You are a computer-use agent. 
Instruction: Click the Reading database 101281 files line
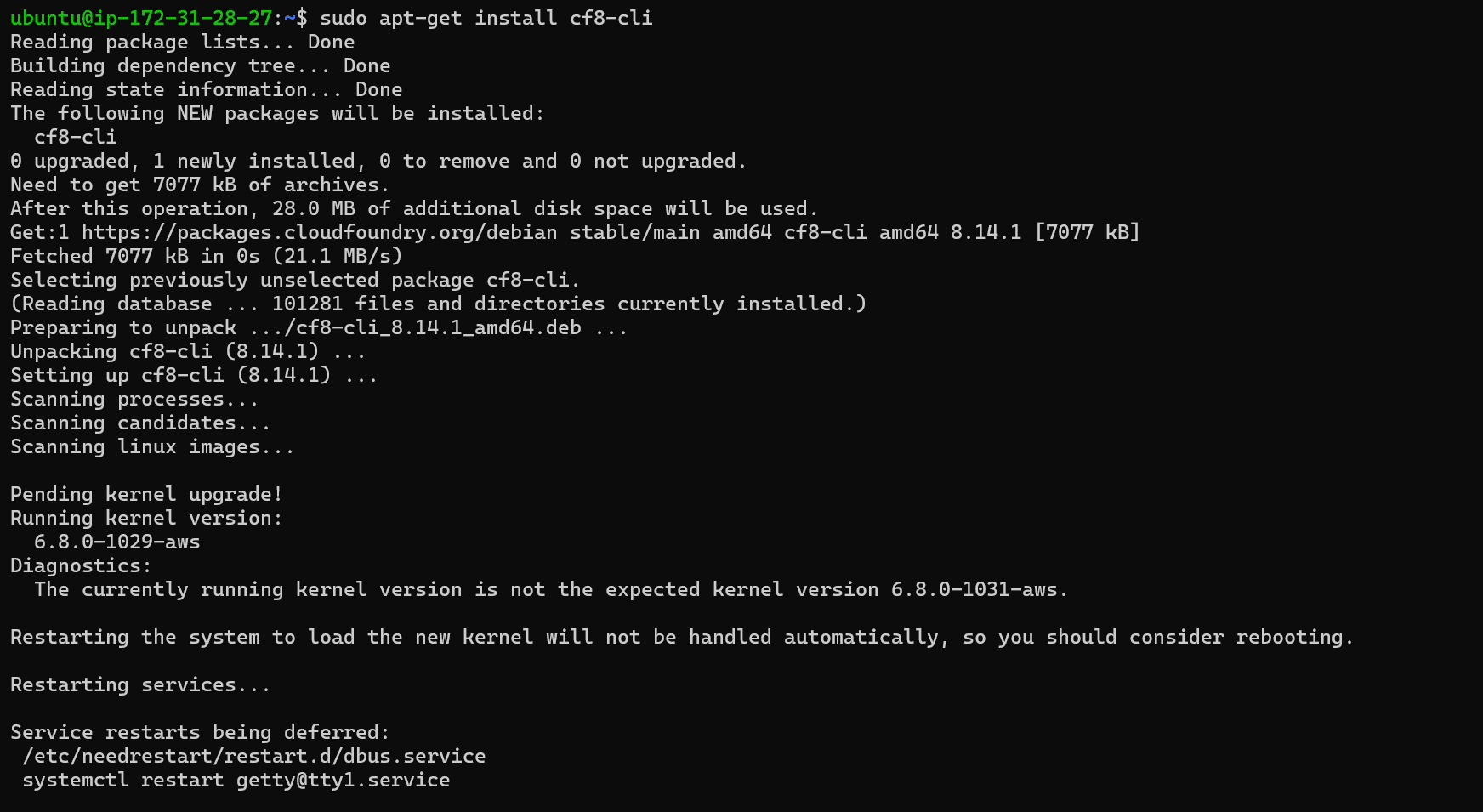pyautogui.click(x=439, y=304)
